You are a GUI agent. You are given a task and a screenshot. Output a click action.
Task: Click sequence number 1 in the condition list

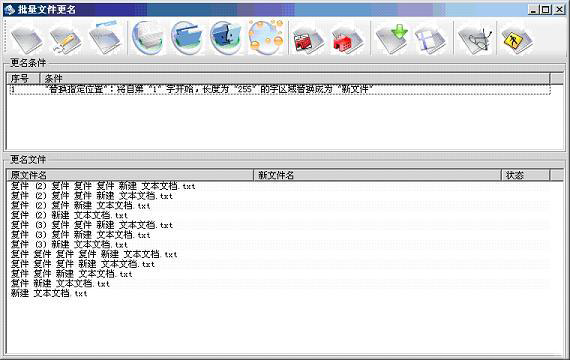click(x=13, y=89)
